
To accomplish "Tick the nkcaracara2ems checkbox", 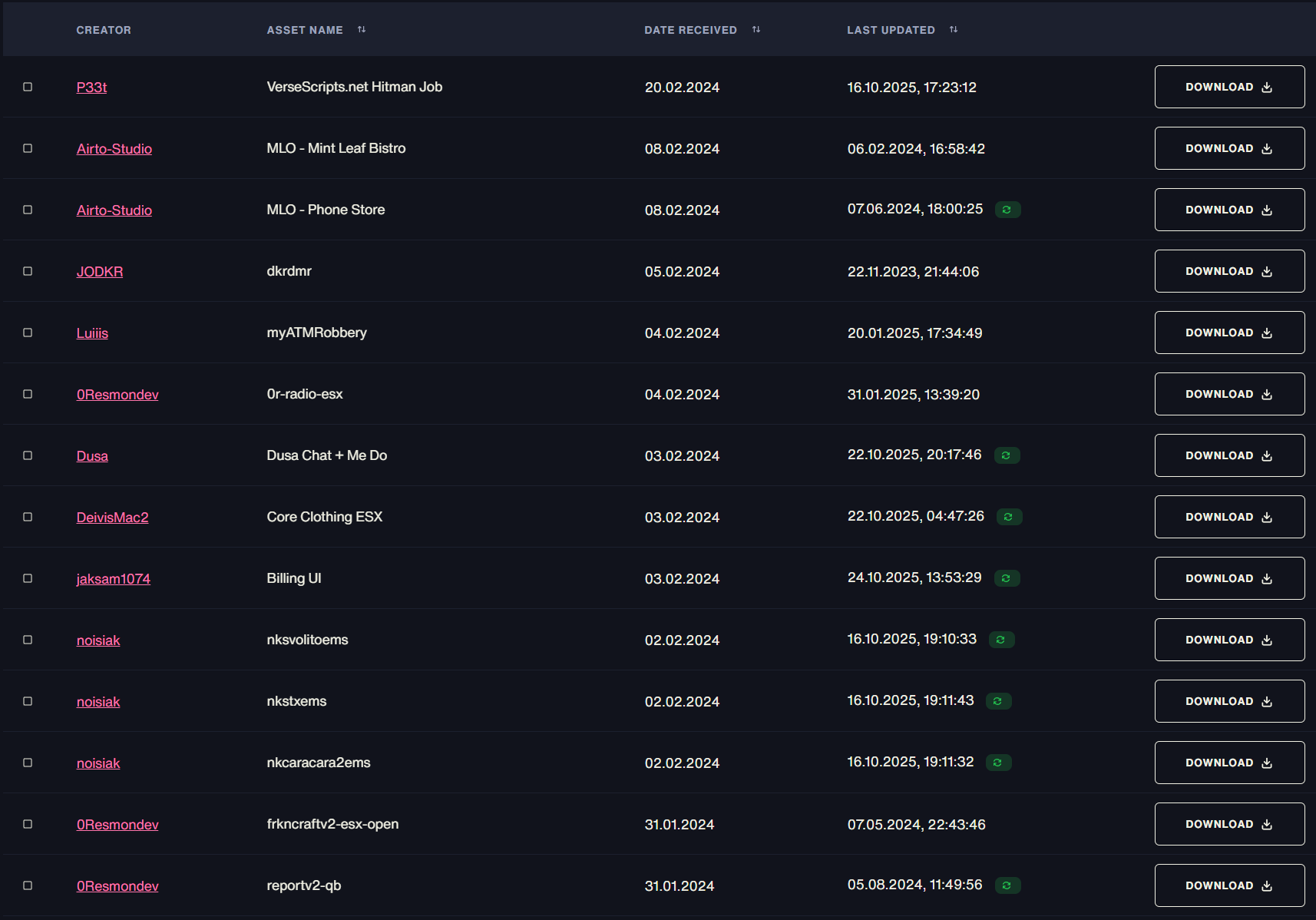I will pos(28,763).
